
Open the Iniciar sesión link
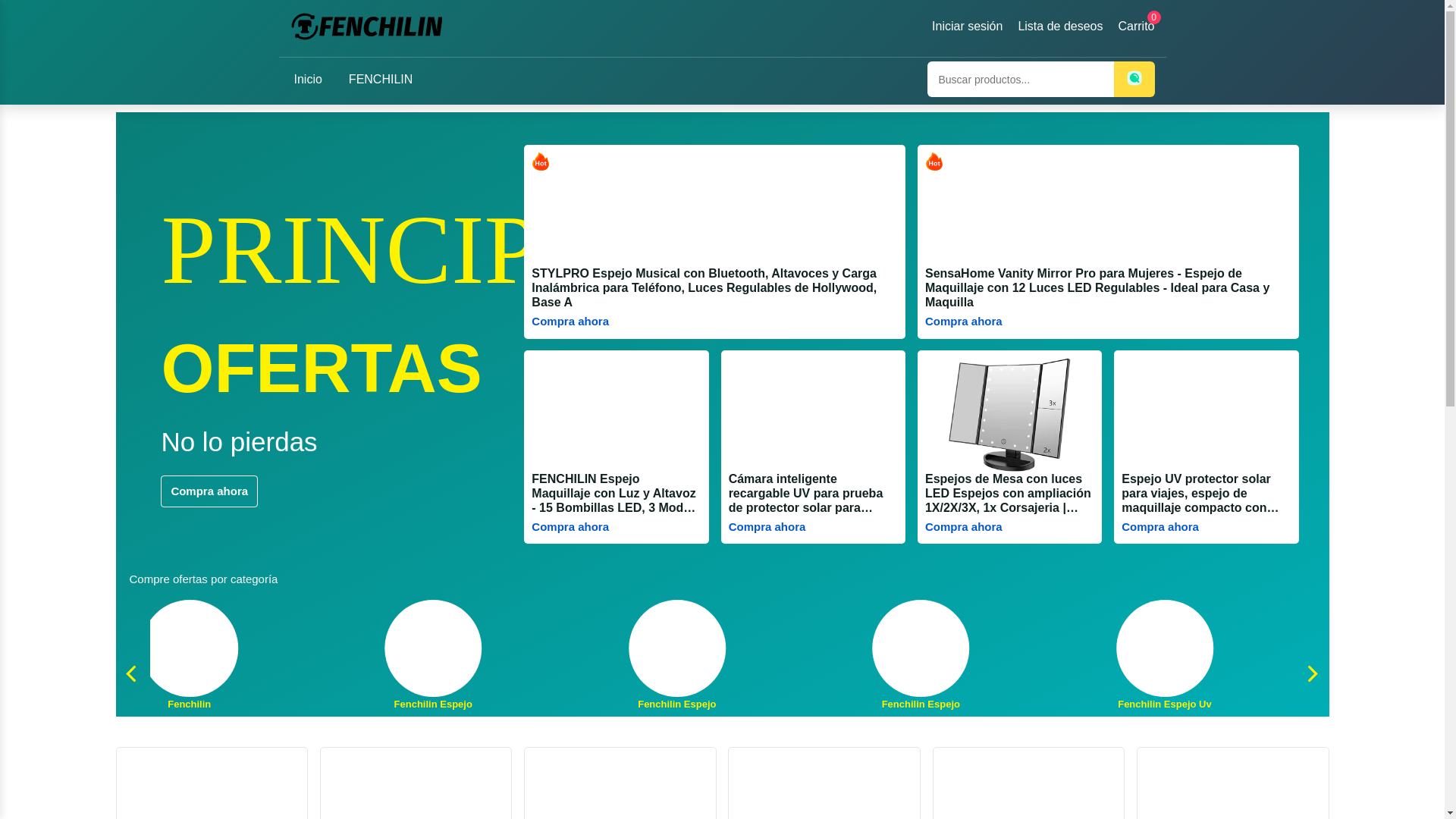(967, 27)
